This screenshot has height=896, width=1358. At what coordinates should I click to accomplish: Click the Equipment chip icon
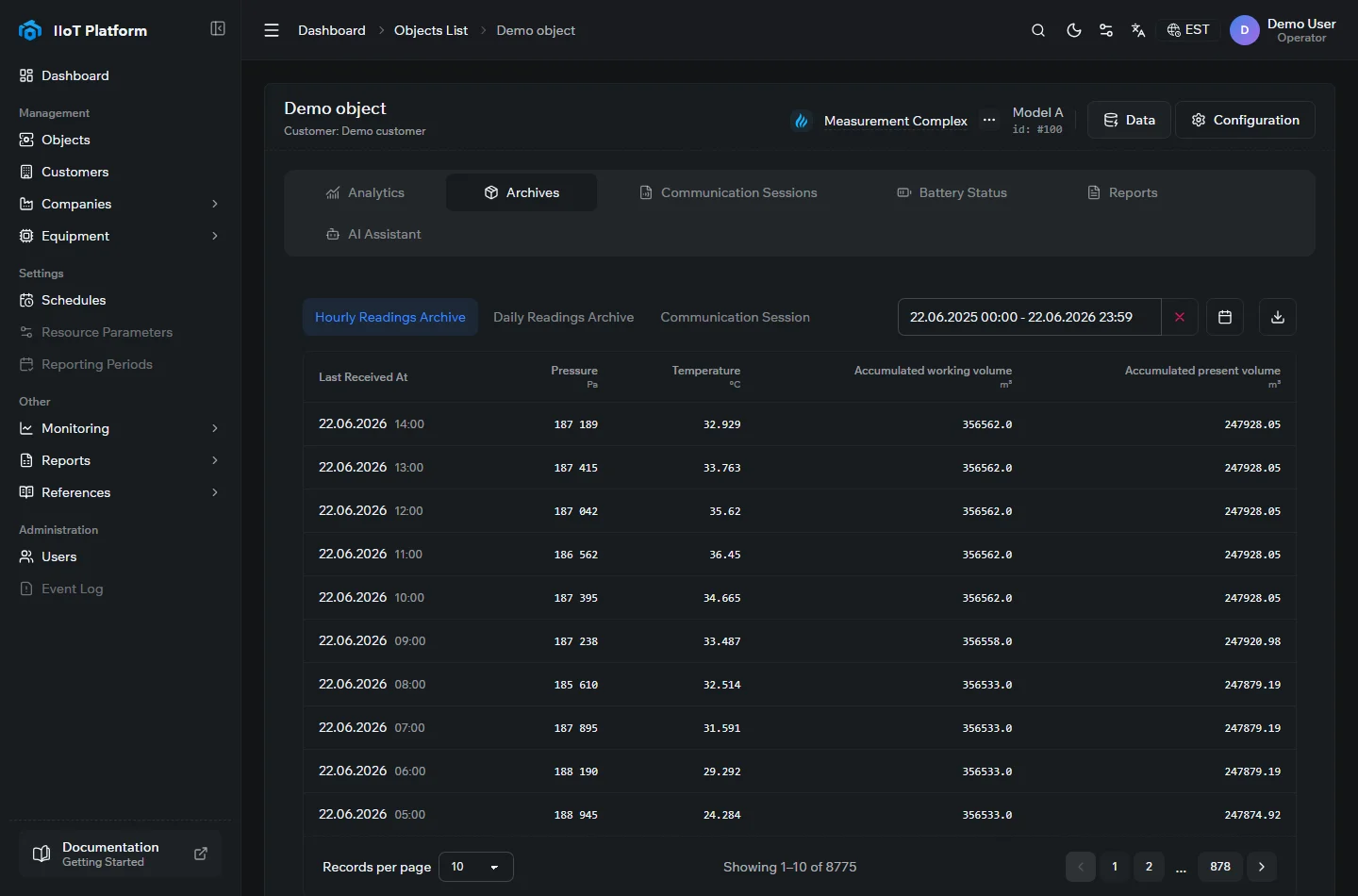pyautogui.click(x=26, y=236)
